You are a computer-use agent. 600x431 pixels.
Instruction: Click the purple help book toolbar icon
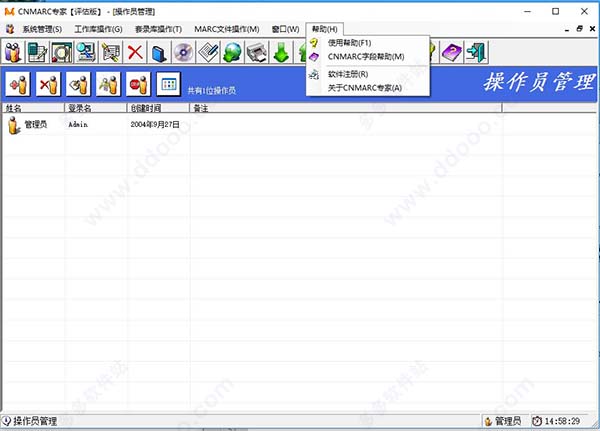452,52
